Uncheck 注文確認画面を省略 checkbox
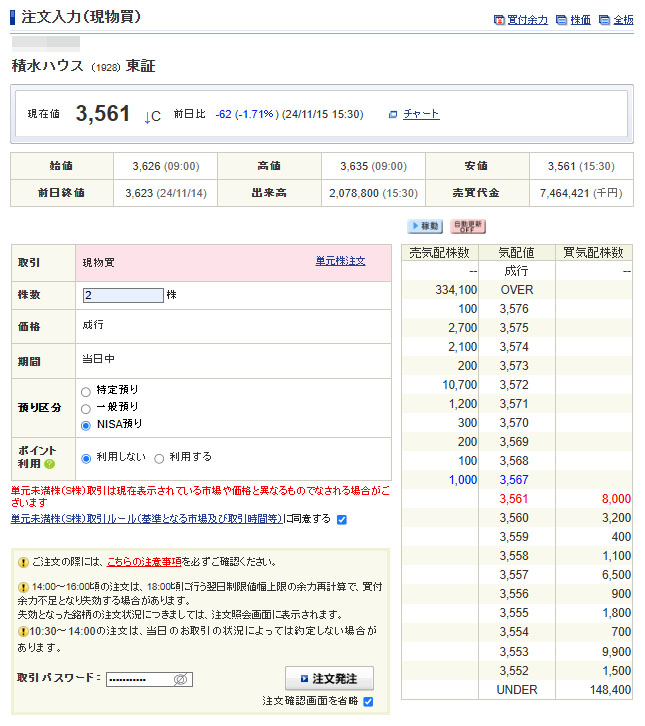645x726 pixels. pyautogui.click(x=368, y=701)
